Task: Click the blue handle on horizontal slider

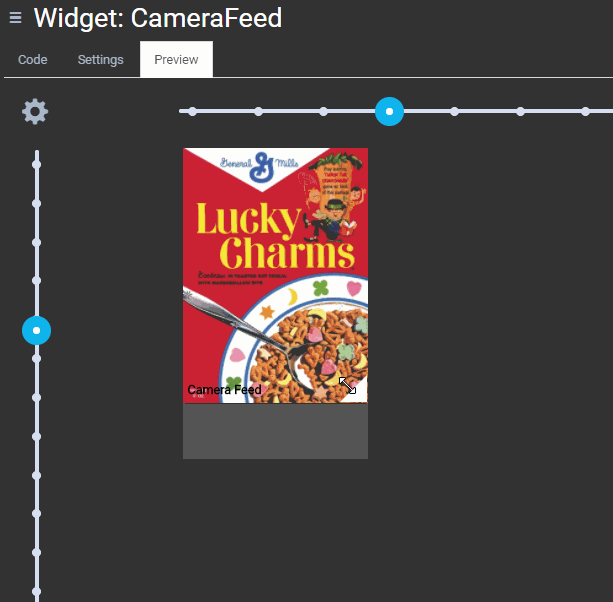Action: point(389,111)
